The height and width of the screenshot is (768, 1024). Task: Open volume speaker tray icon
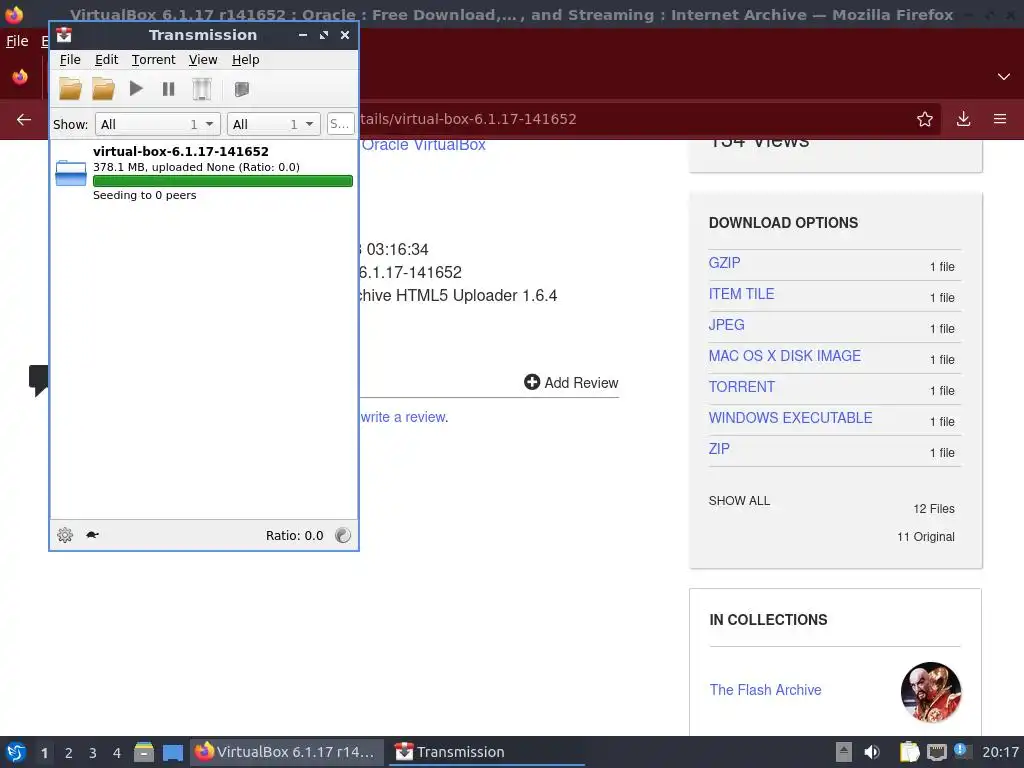tap(872, 752)
